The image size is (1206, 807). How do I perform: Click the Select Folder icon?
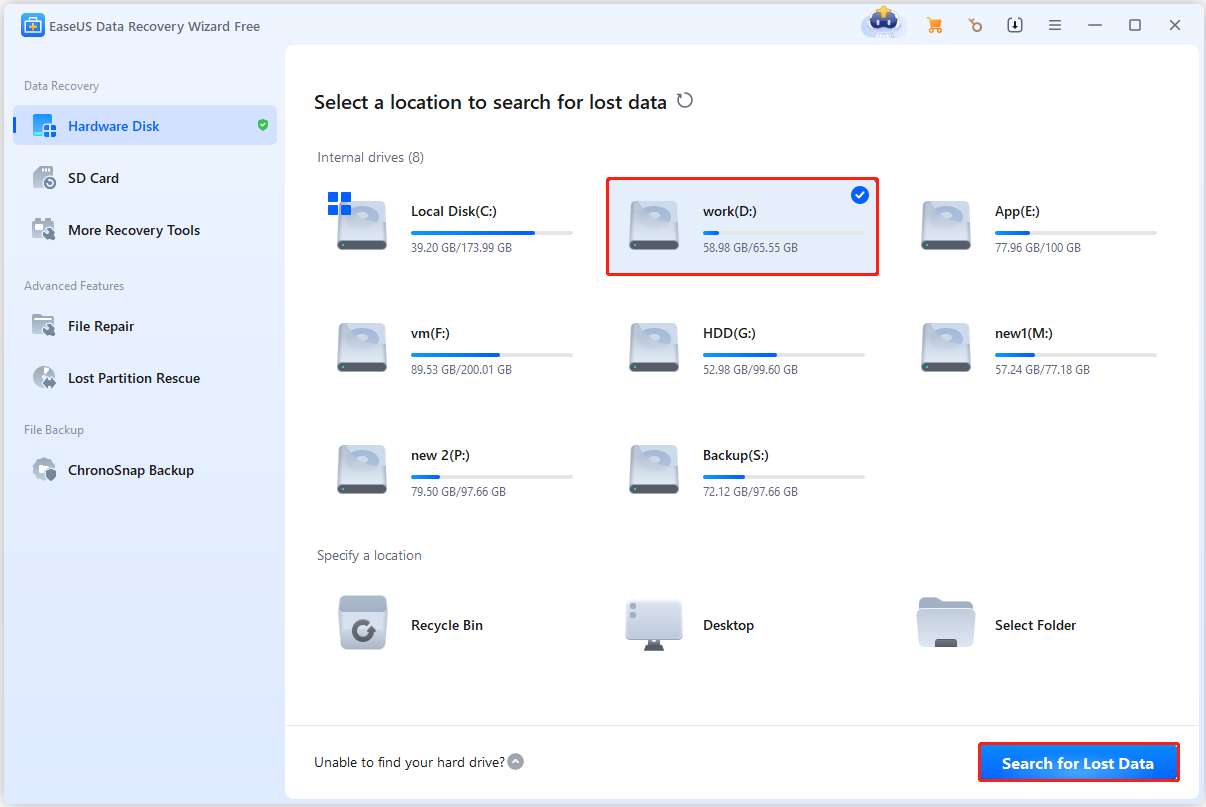coord(946,623)
